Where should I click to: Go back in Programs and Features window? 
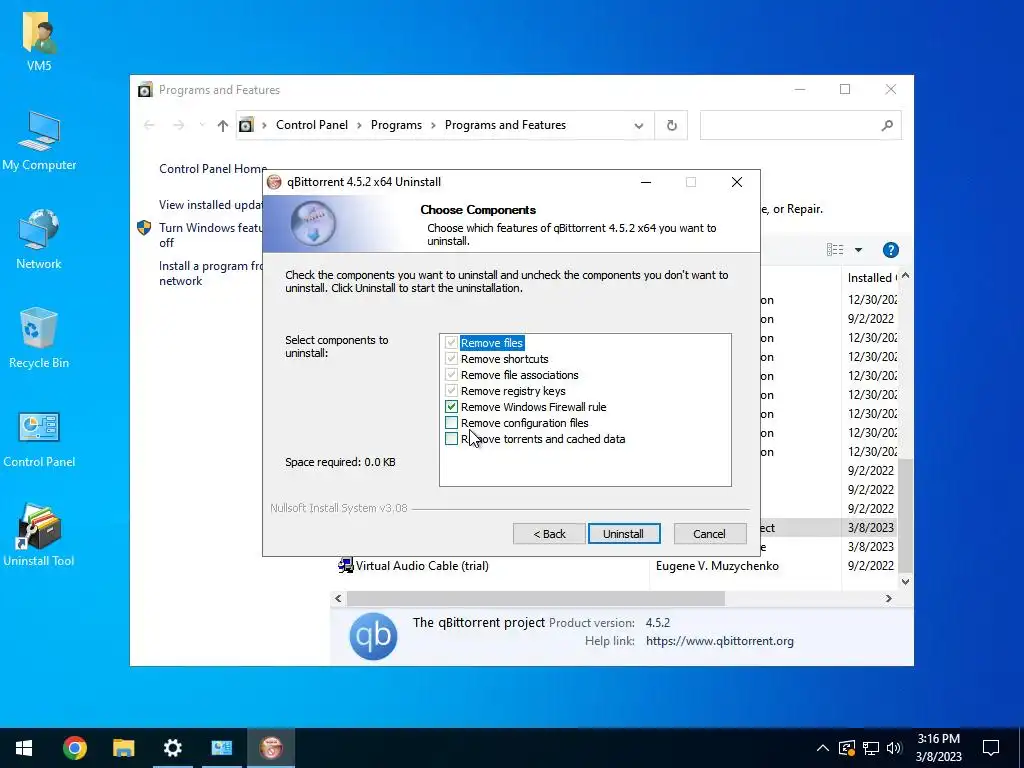click(x=149, y=125)
